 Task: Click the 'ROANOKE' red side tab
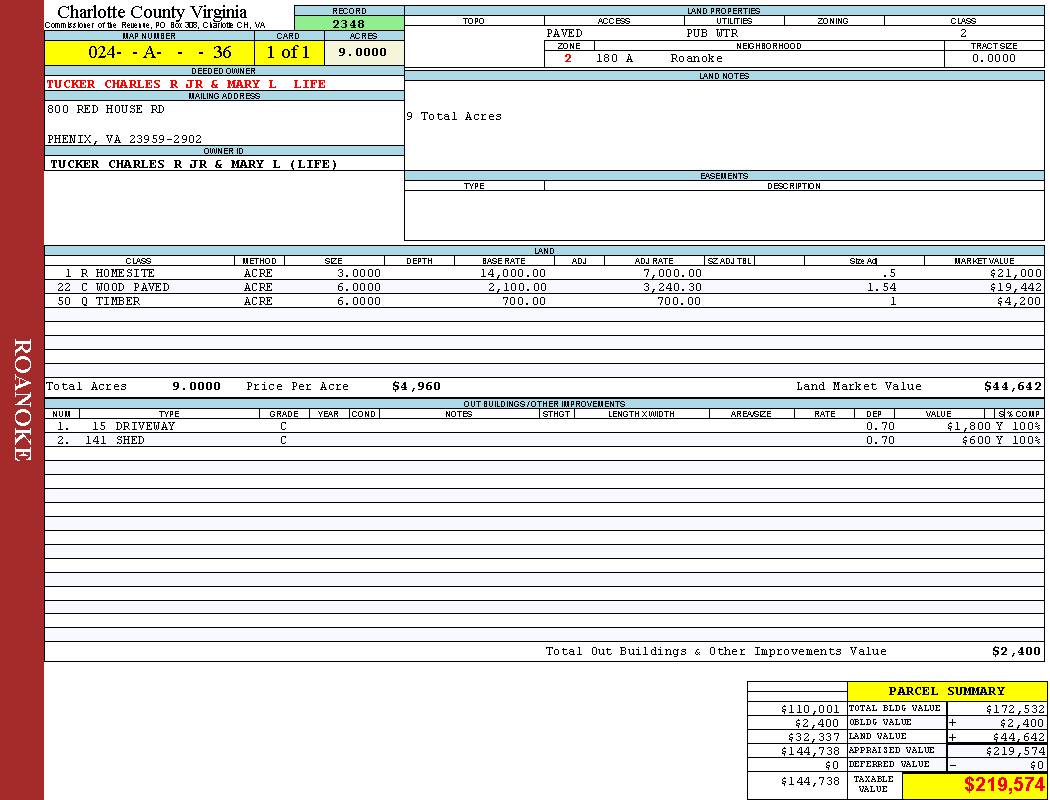point(22,400)
